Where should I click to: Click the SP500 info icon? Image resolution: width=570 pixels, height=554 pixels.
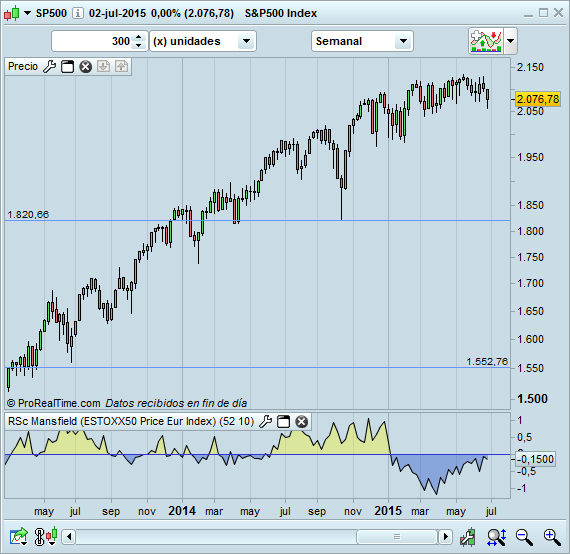(x=77, y=13)
